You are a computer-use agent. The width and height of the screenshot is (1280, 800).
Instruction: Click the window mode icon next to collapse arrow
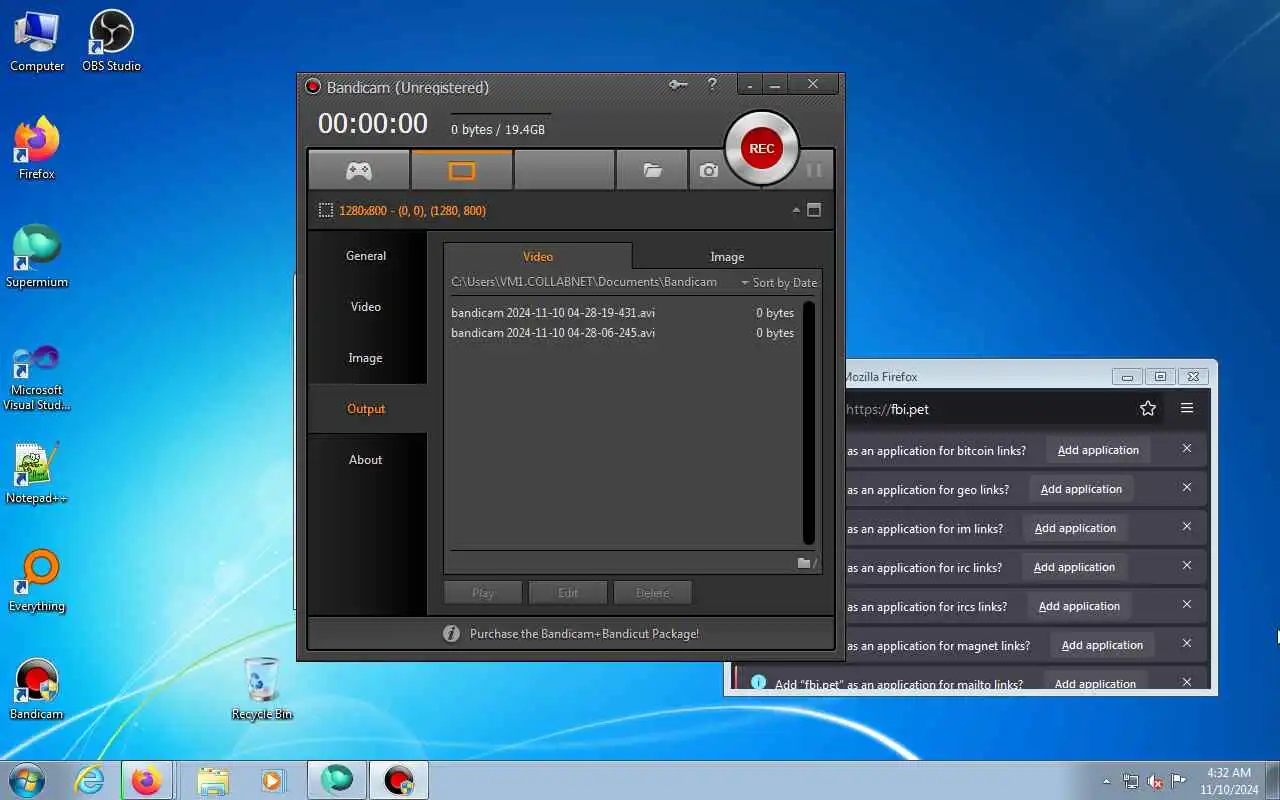tap(814, 210)
